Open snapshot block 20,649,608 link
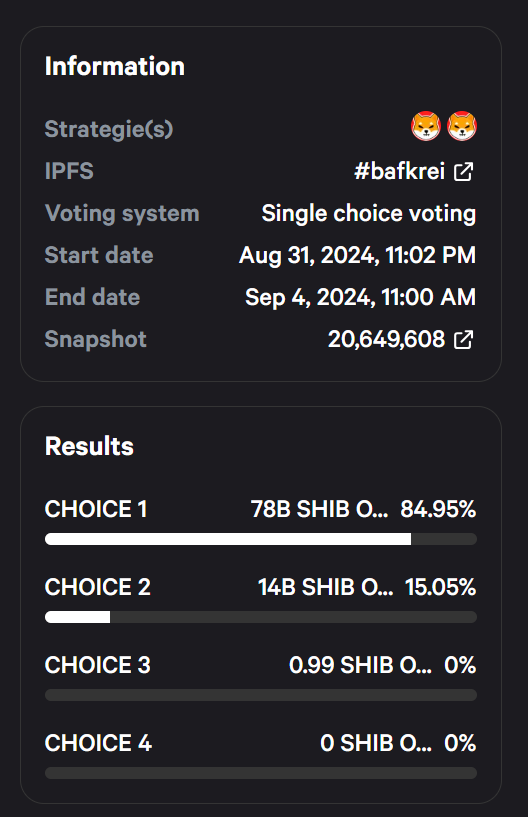Viewport: 528px width, 817px height. pyautogui.click(x=386, y=339)
